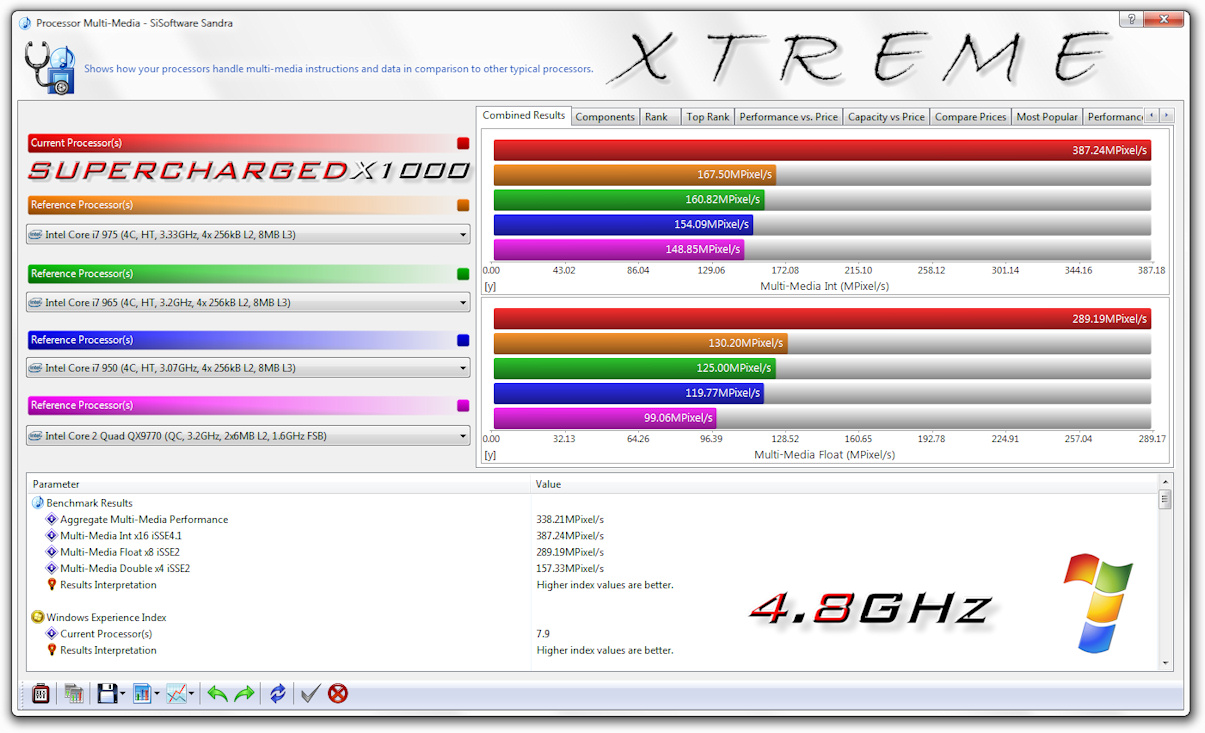This screenshot has height=733, width=1205.
Task: Click the 99.06MPixel/s magenta bar
Action: tap(605, 418)
